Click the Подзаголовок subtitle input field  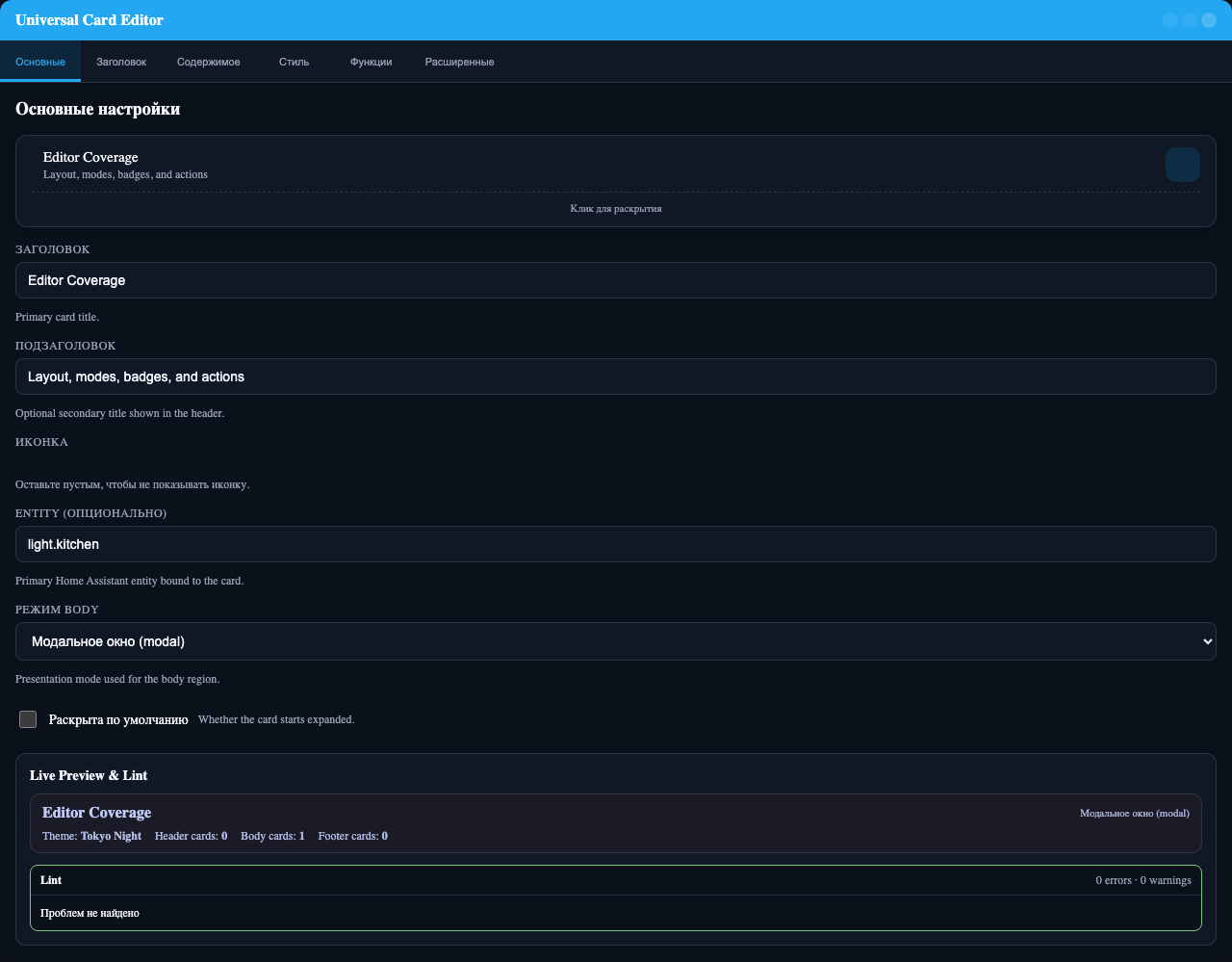coord(616,377)
